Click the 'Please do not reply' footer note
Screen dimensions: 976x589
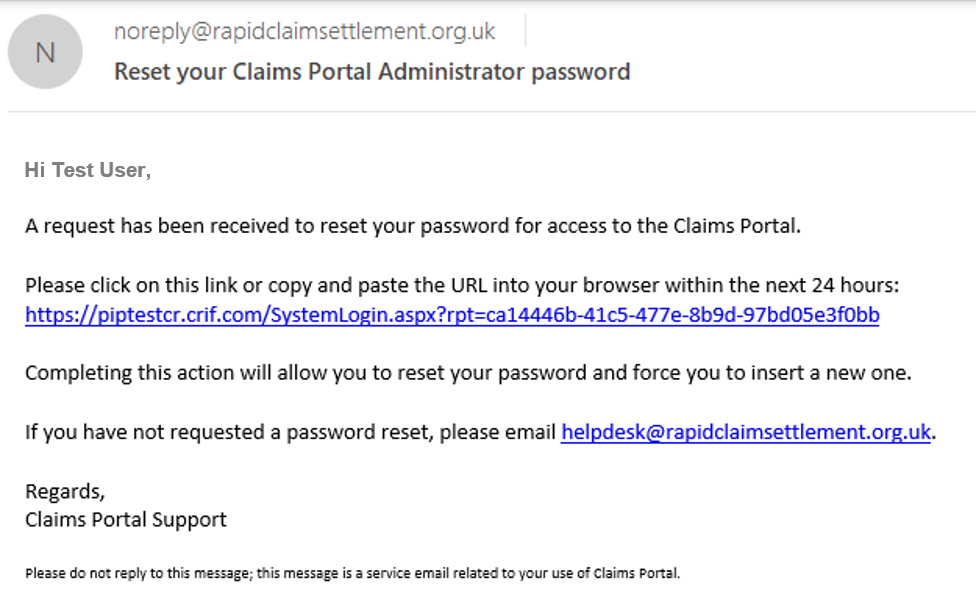(352, 573)
